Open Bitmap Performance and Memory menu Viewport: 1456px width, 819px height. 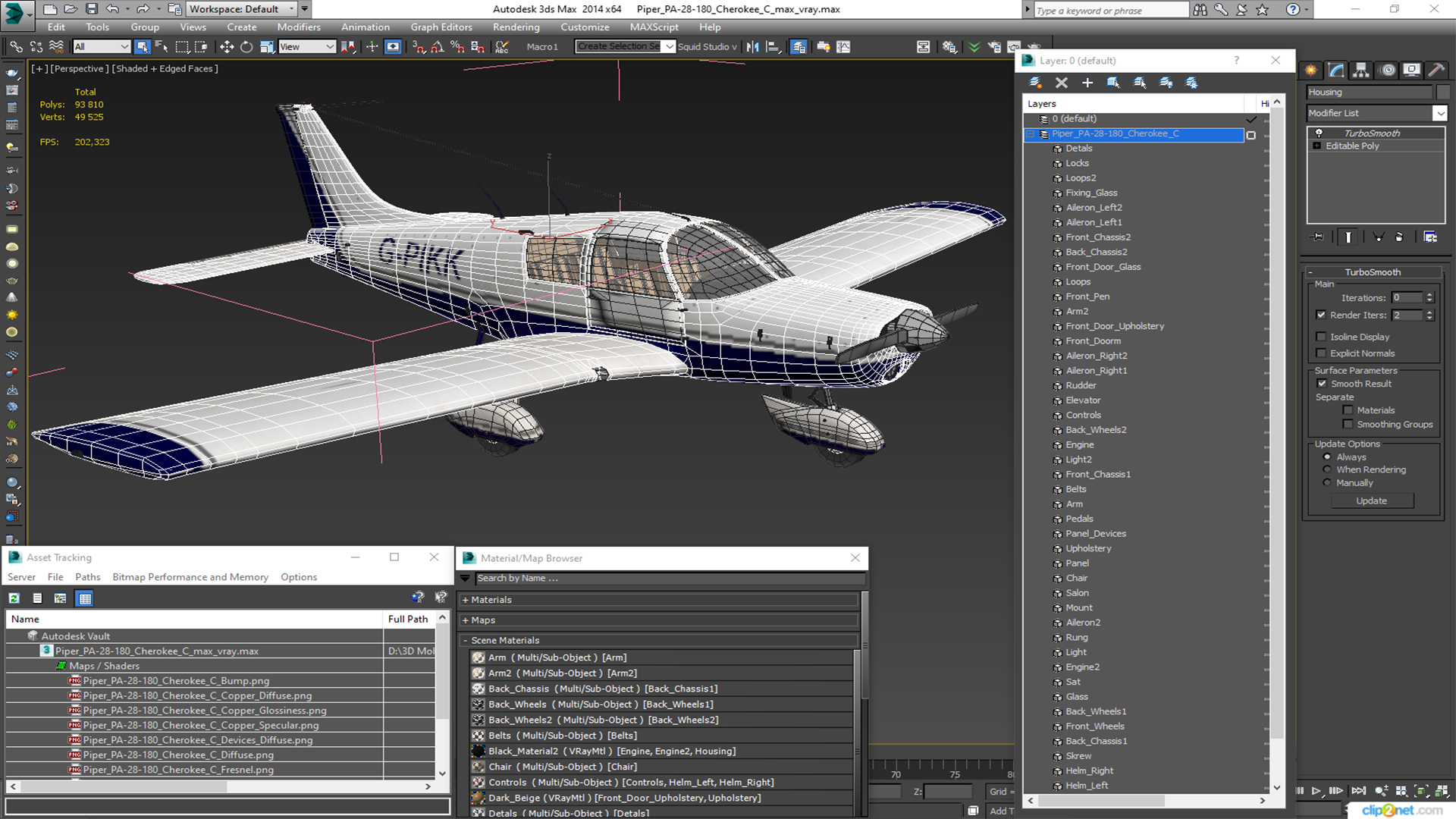(x=190, y=577)
